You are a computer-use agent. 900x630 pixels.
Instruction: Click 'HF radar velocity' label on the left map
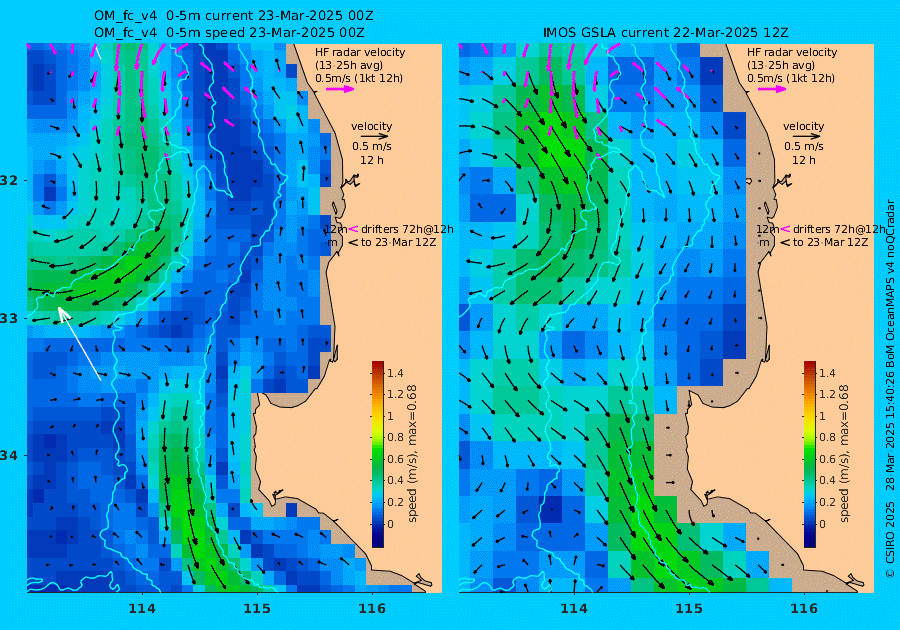point(360,52)
